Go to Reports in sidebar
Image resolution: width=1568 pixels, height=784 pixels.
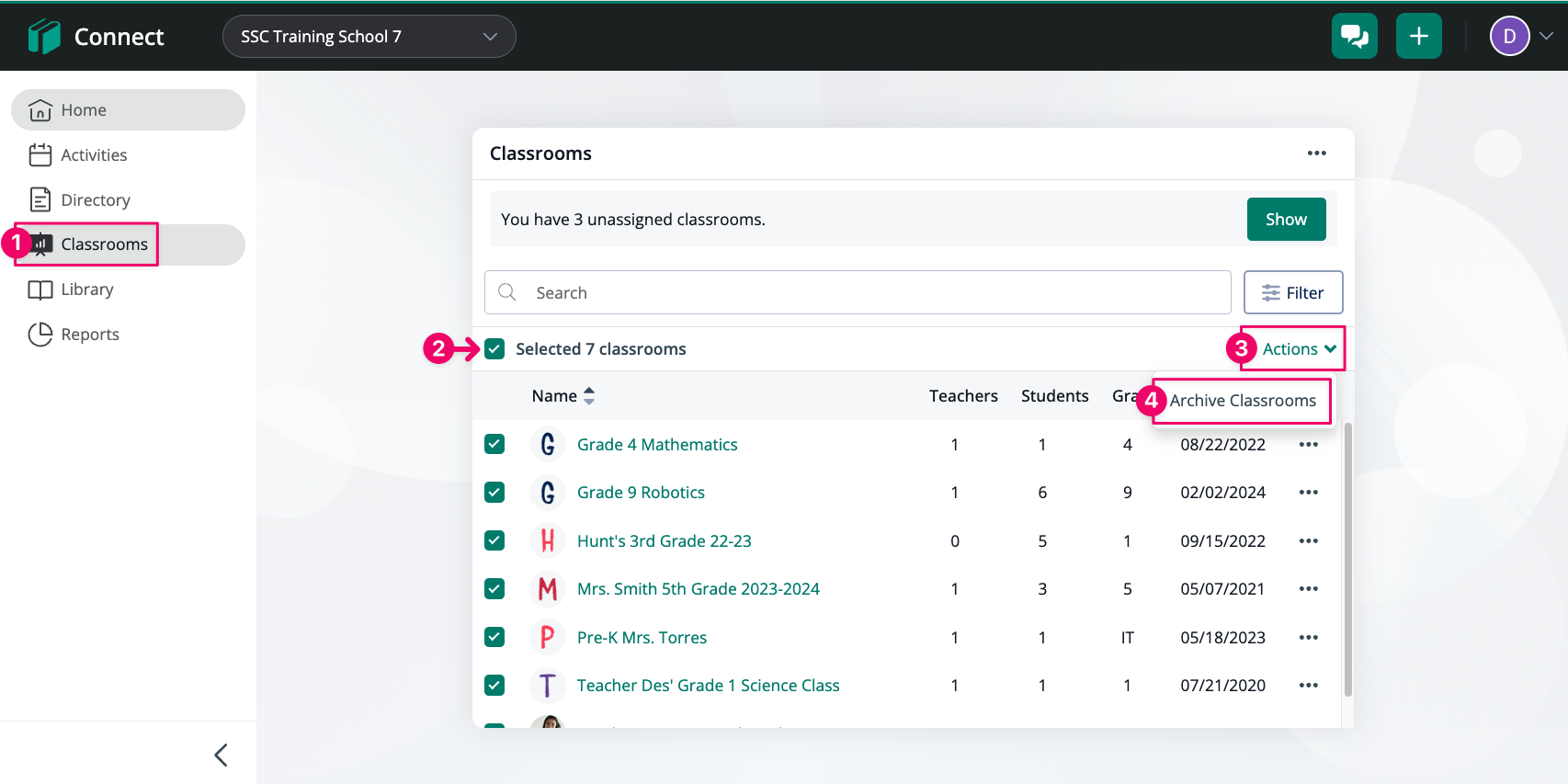click(x=128, y=335)
